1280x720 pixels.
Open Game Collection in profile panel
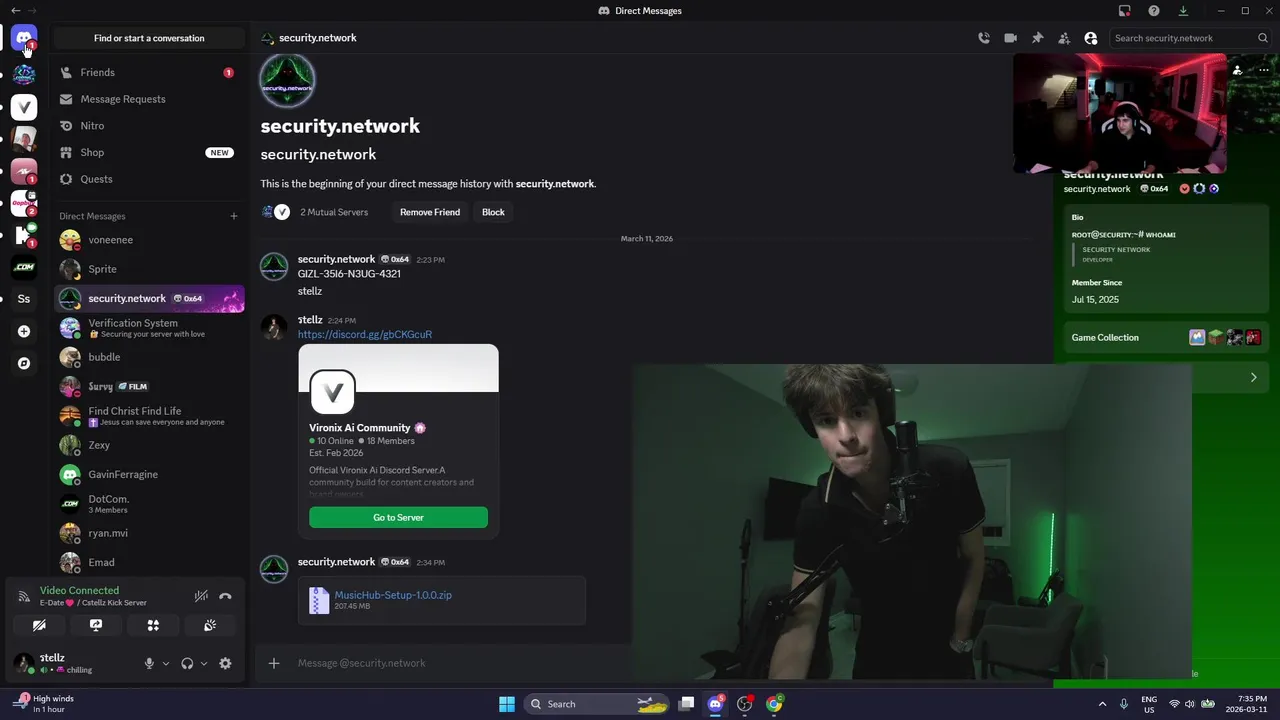(1166, 337)
